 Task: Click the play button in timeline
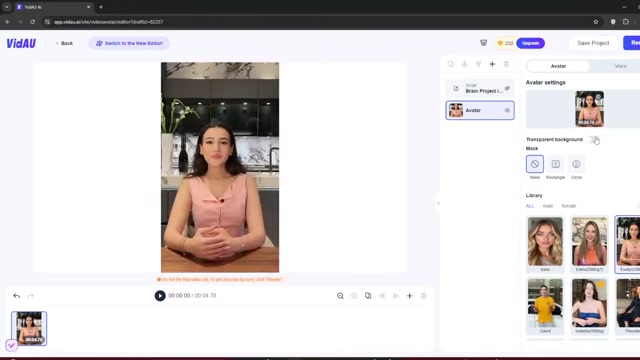click(x=160, y=296)
